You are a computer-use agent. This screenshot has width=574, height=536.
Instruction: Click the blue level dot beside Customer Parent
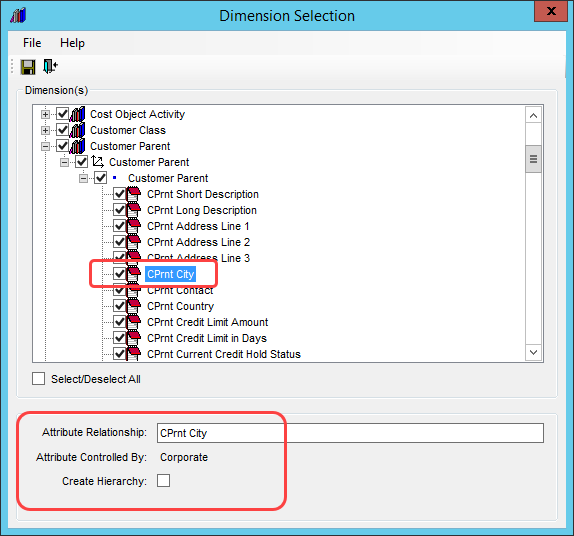pos(115,178)
